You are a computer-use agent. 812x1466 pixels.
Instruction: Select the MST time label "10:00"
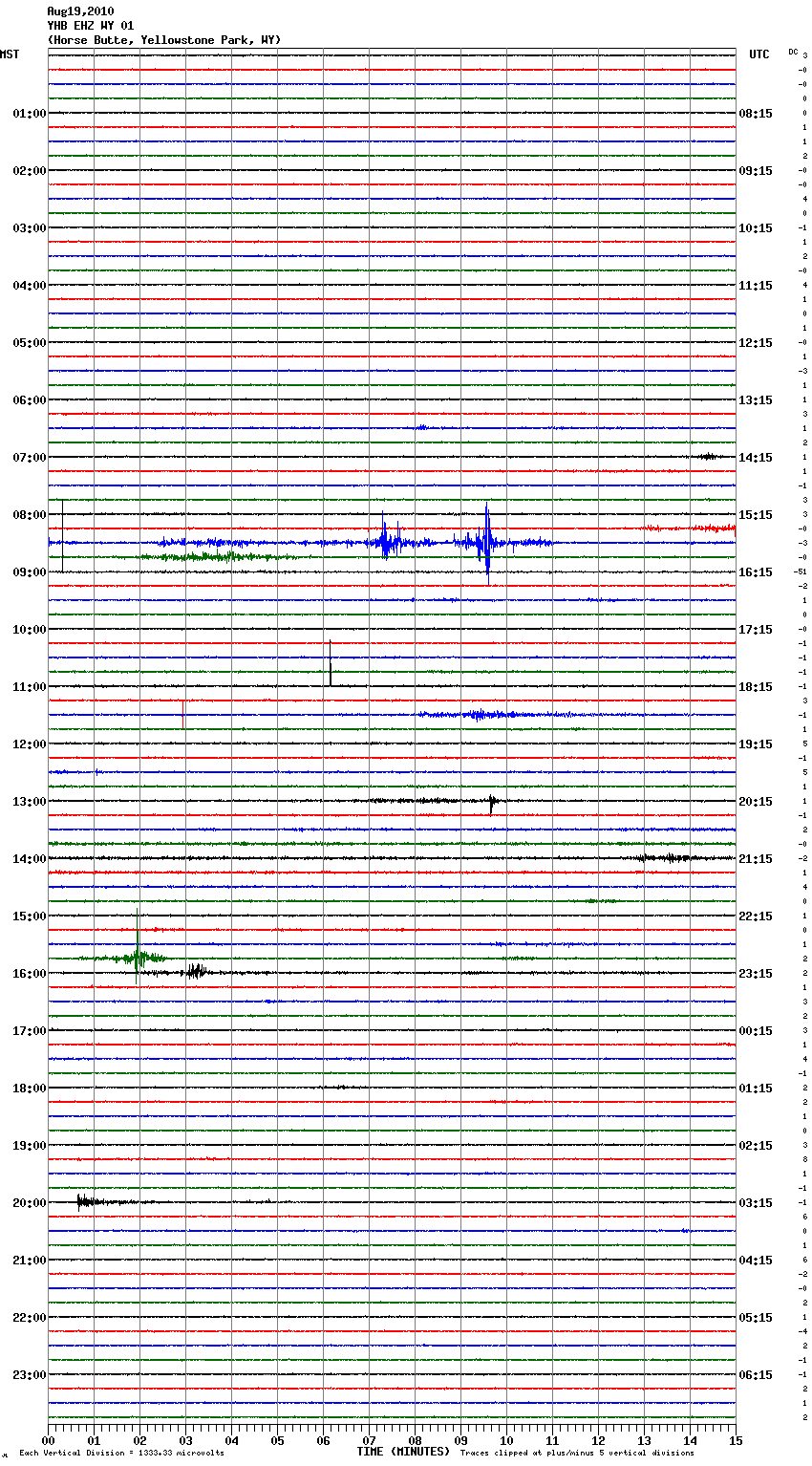tap(30, 630)
